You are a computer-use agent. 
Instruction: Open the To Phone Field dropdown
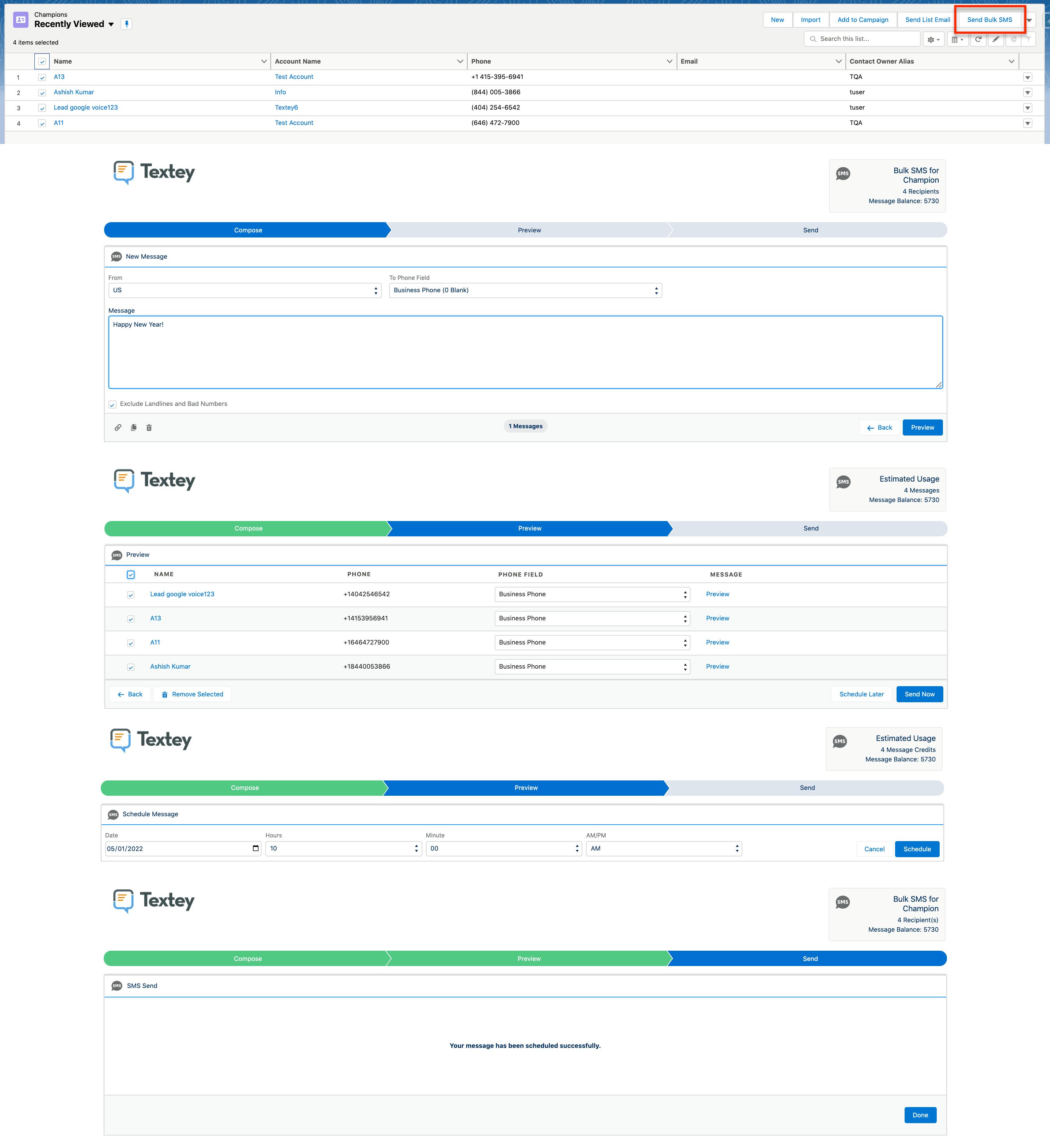click(x=525, y=290)
